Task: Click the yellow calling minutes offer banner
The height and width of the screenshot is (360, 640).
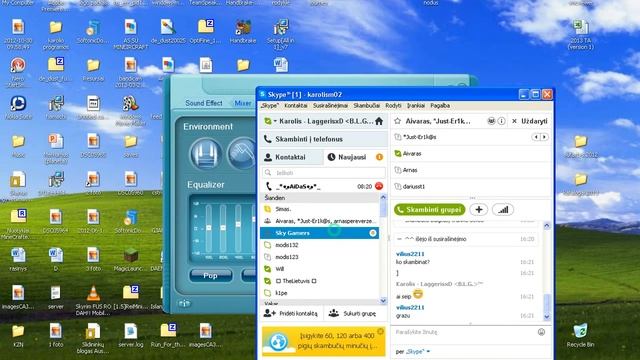Action: 324,341
